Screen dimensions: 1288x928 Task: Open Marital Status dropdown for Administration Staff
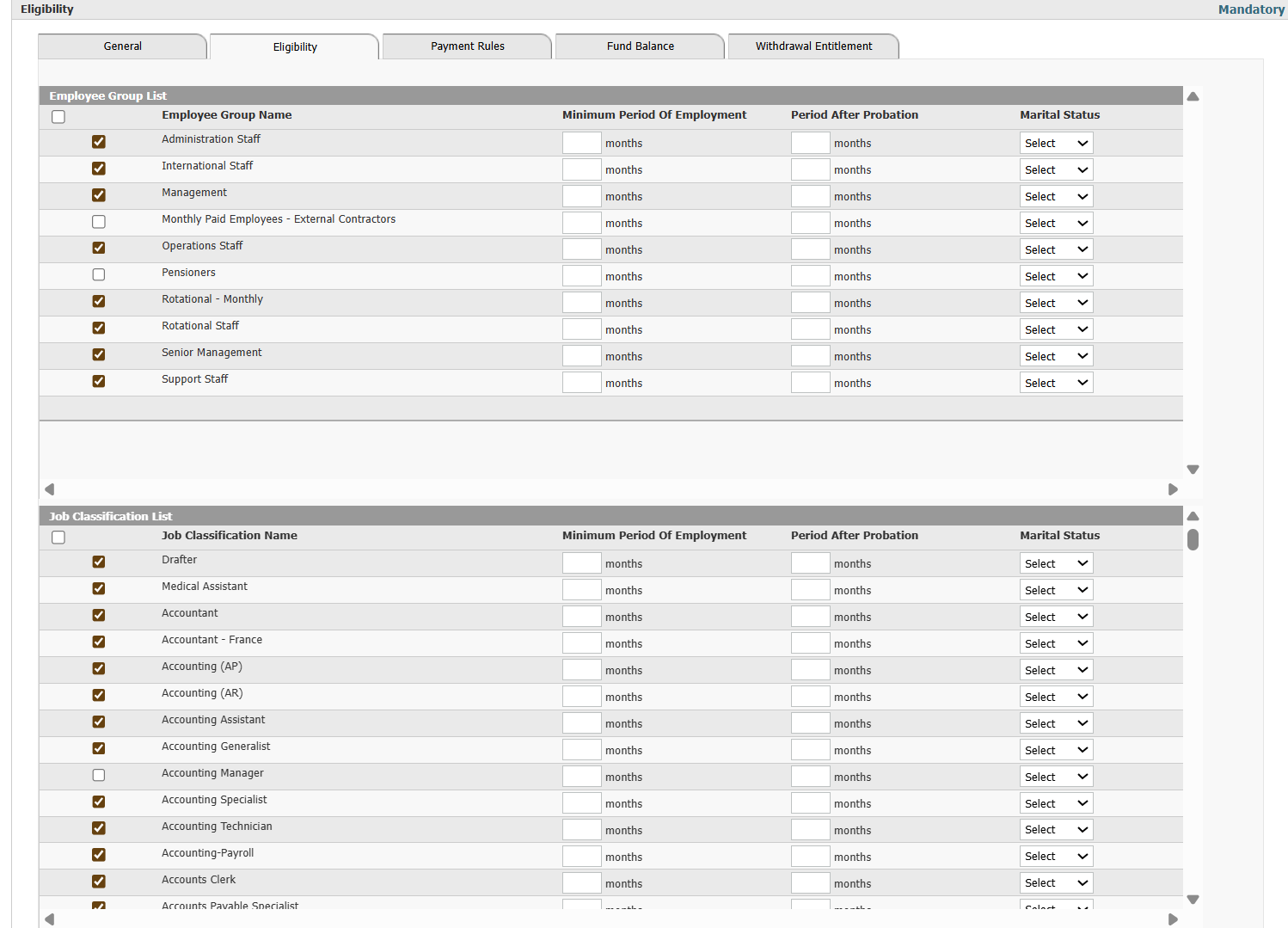click(x=1057, y=144)
